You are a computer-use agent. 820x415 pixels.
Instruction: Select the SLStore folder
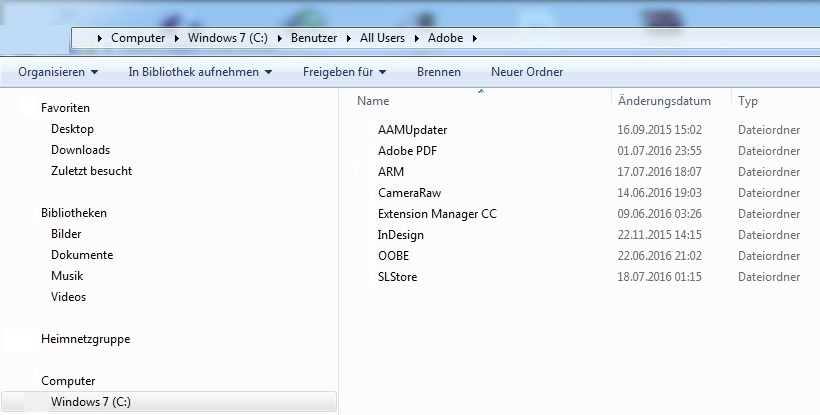coord(397,276)
